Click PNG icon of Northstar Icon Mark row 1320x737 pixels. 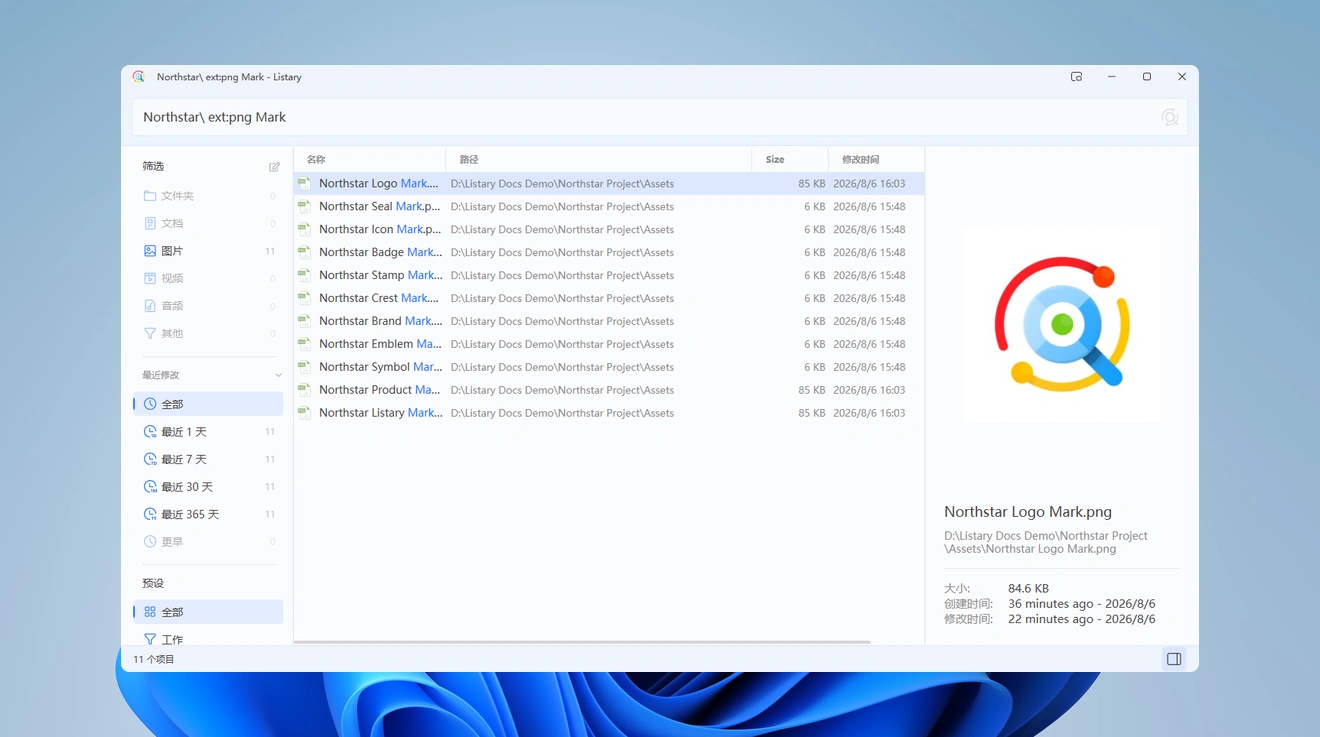[x=304, y=230]
